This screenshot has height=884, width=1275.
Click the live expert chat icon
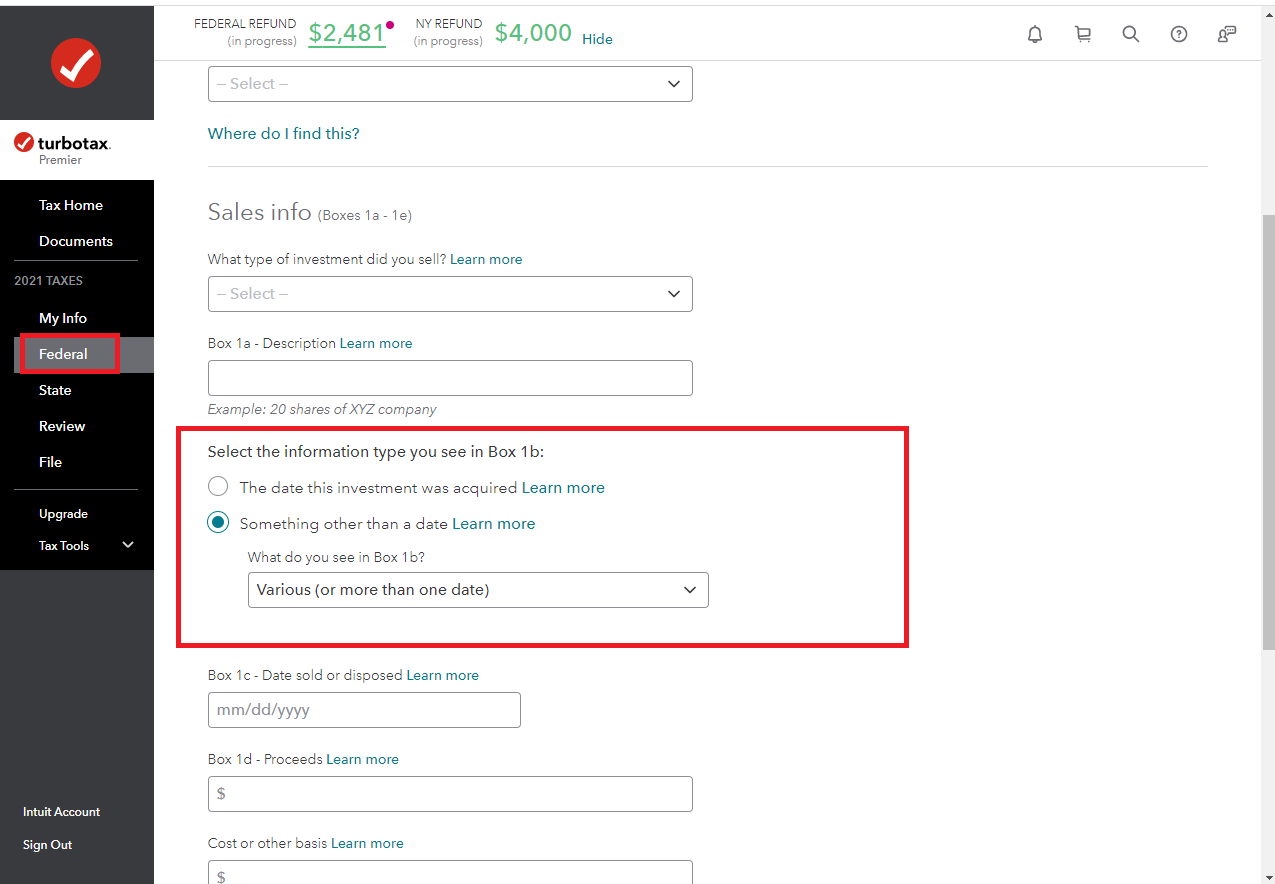pyautogui.click(x=1227, y=34)
